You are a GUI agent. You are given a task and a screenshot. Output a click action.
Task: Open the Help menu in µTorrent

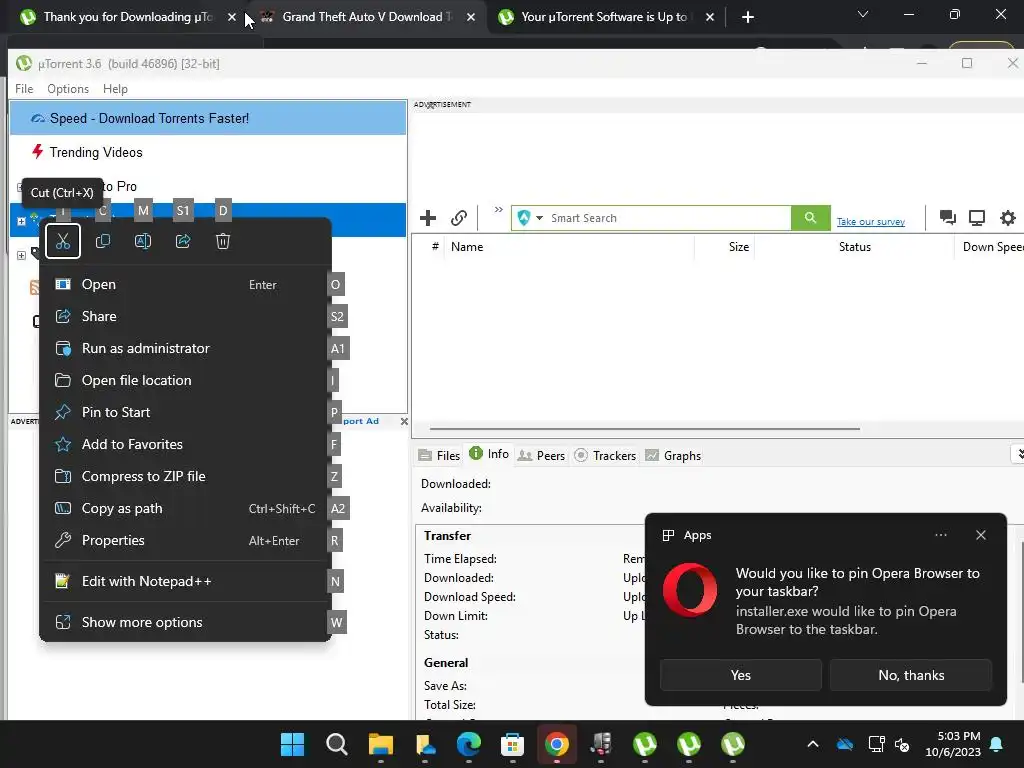coord(115,89)
